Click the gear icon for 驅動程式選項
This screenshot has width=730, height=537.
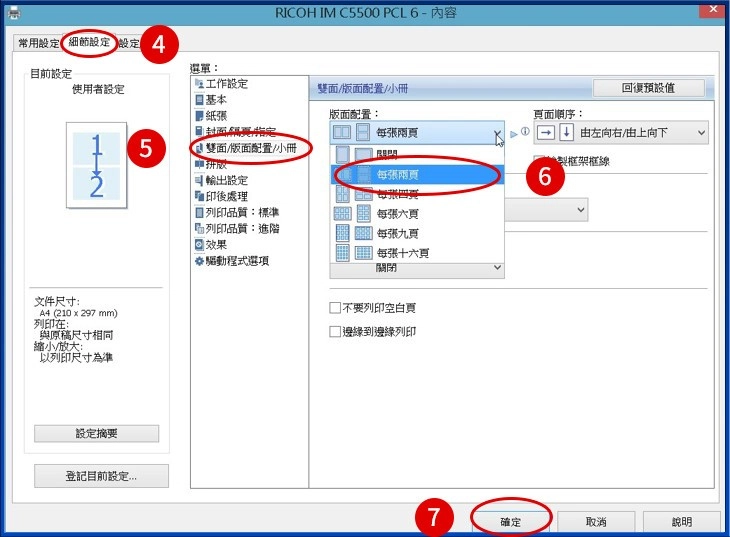click(x=199, y=261)
